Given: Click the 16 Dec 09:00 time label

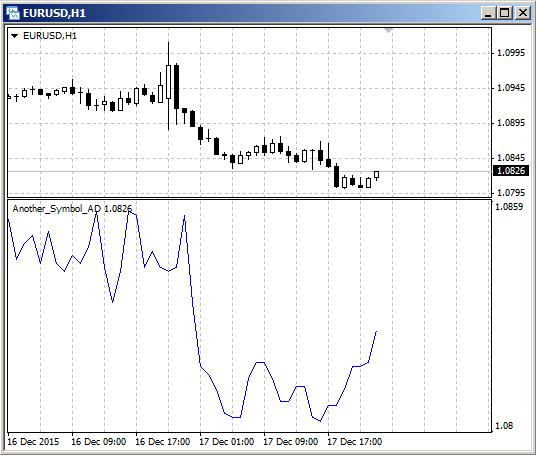Looking at the screenshot, I should pyautogui.click(x=98, y=442).
